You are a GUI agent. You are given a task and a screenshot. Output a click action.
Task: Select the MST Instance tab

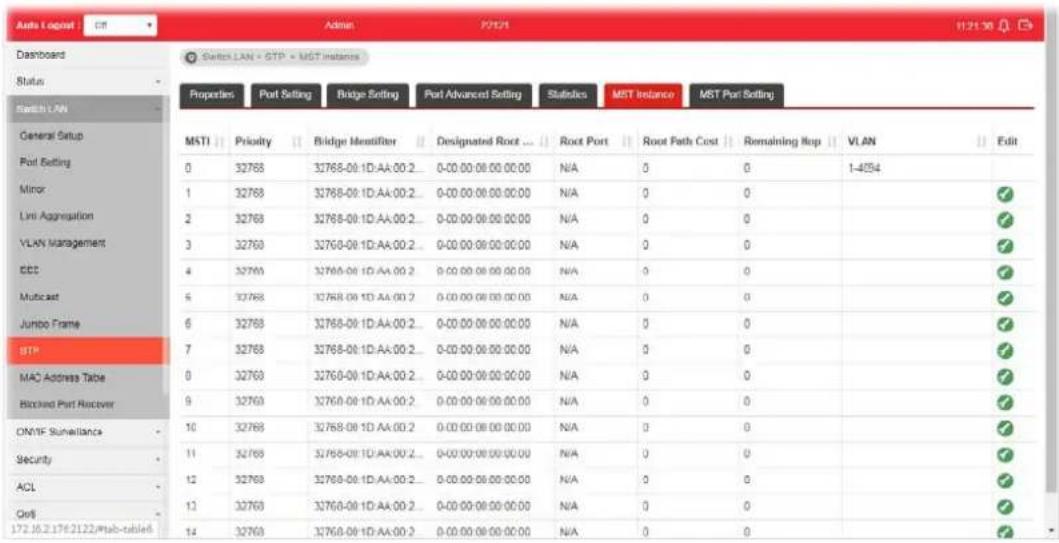(x=643, y=95)
